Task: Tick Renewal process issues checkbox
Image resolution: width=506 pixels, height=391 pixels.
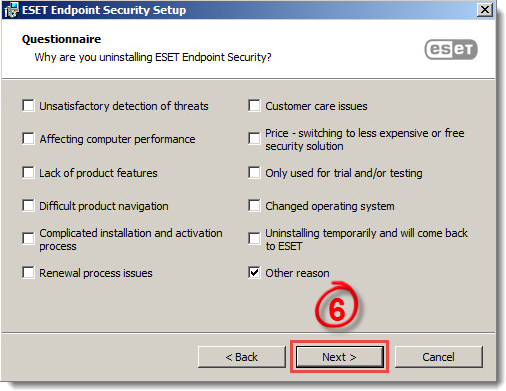Action: click(x=28, y=273)
